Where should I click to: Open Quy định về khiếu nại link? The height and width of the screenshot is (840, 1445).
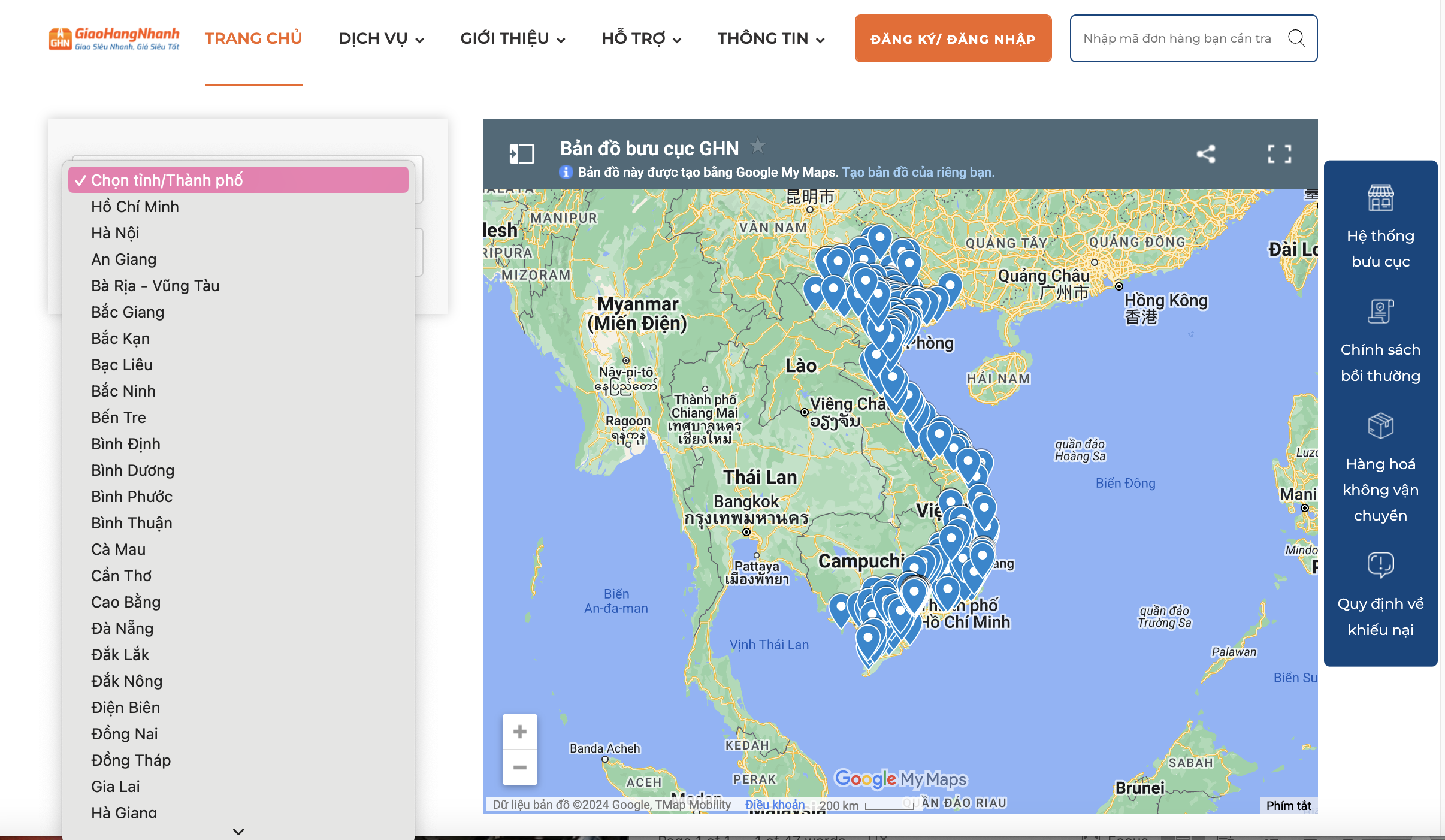pos(1380,617)
